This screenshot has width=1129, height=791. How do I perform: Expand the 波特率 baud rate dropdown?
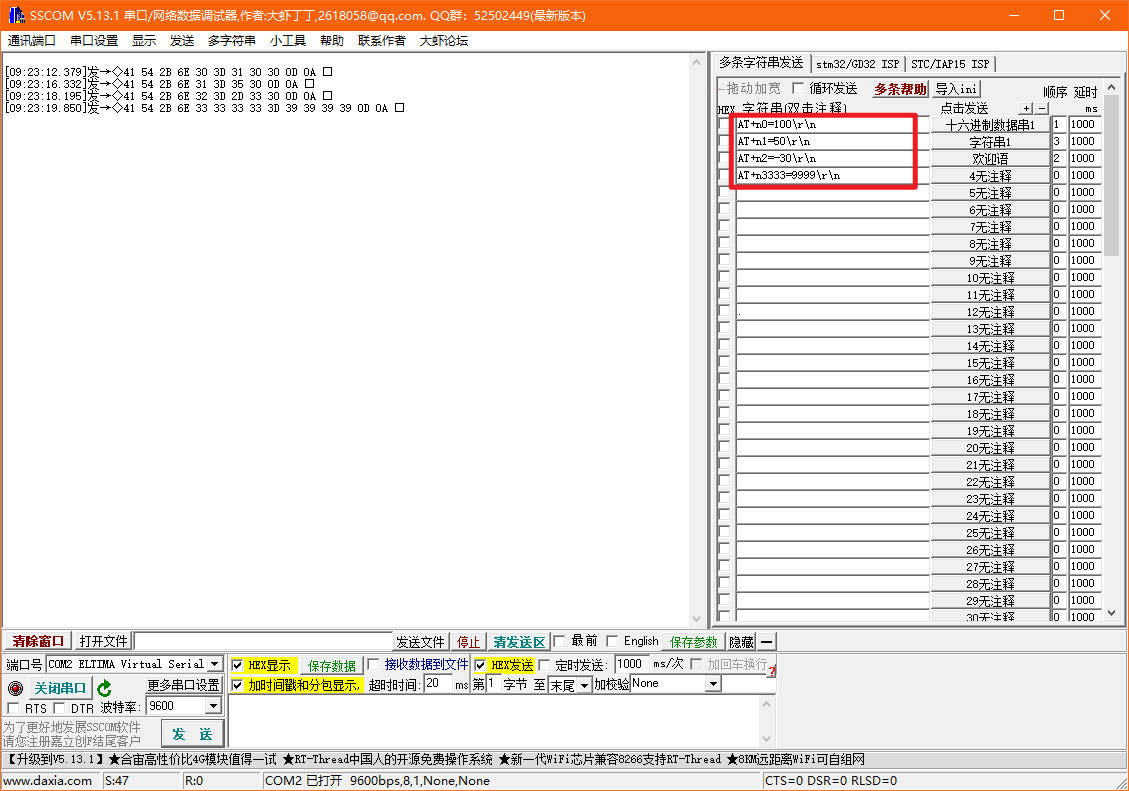(212, 706)
